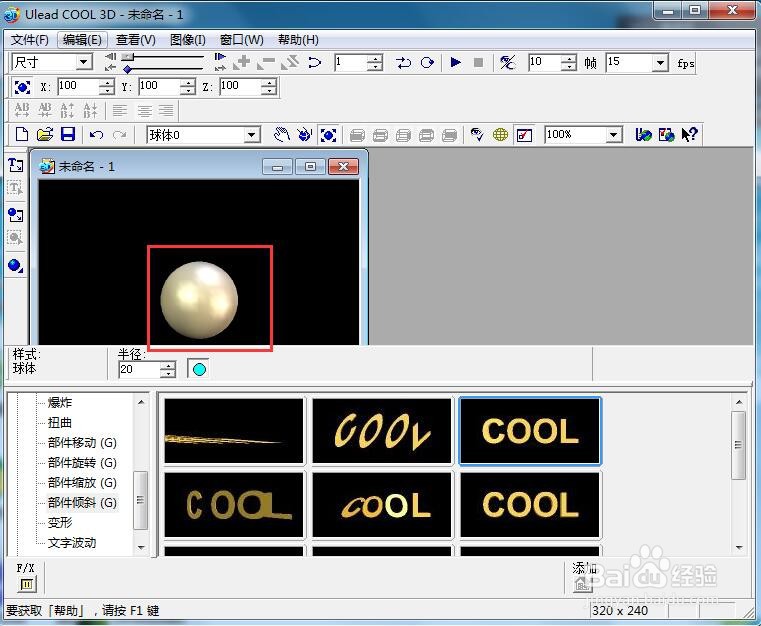Select 部件移动 (G) effect
The width and height of the screenshot is (761, 626).
pos(82,443)
